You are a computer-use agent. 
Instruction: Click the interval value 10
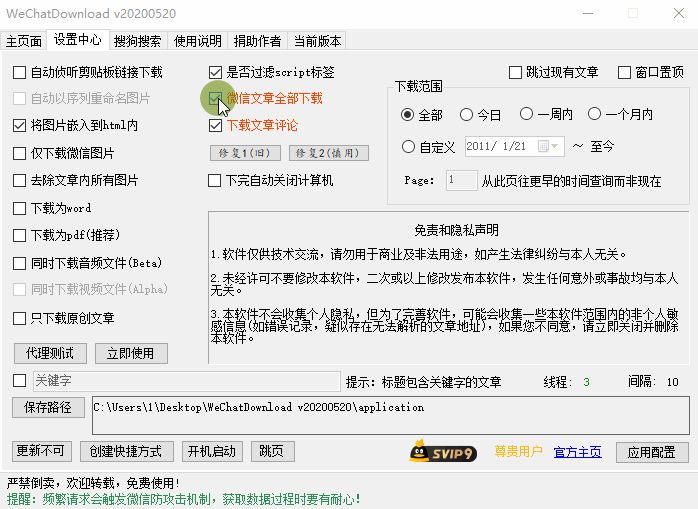click(x=673, y=382)
